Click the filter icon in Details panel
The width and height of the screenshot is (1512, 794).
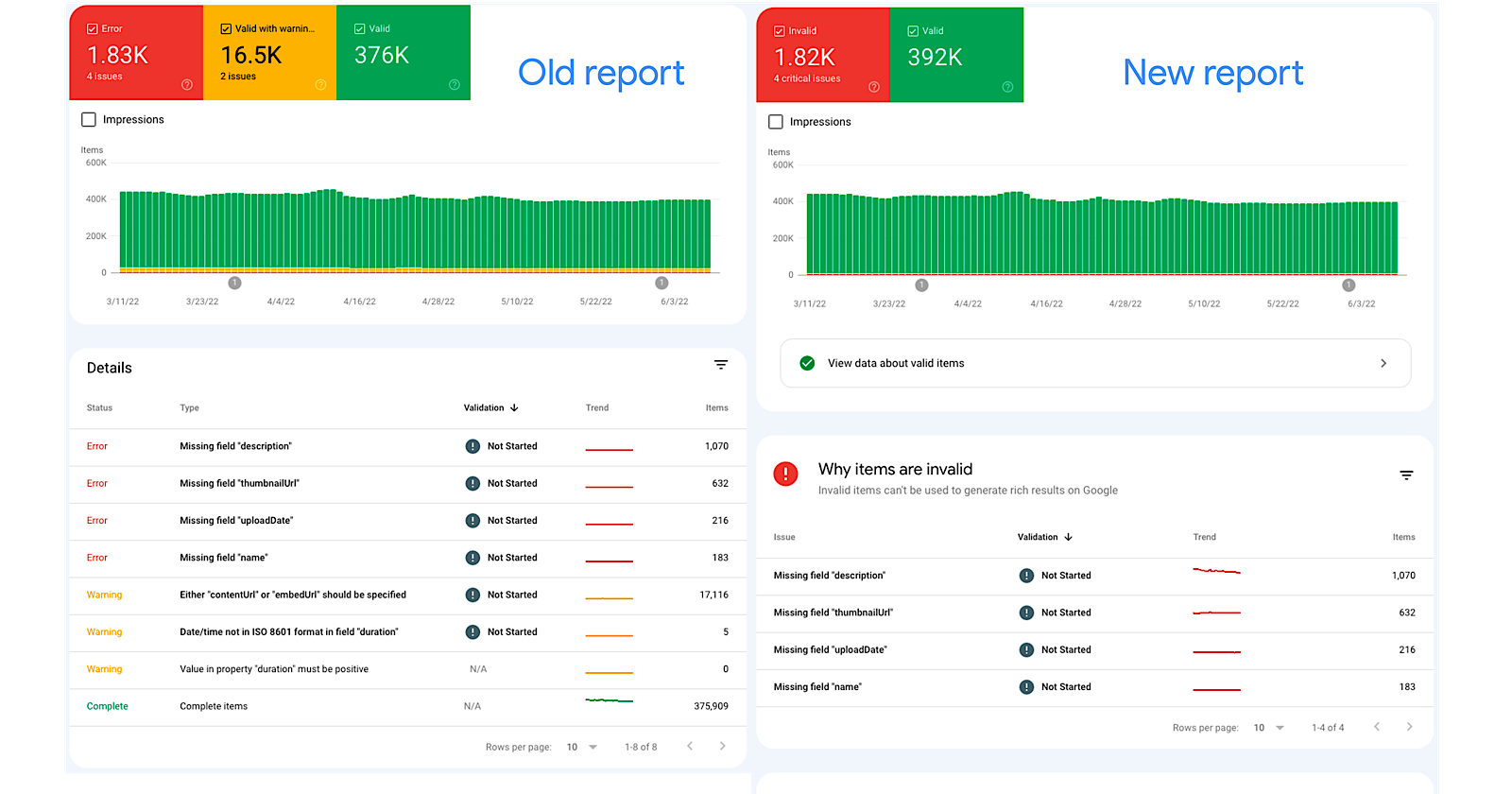[721, 365]
